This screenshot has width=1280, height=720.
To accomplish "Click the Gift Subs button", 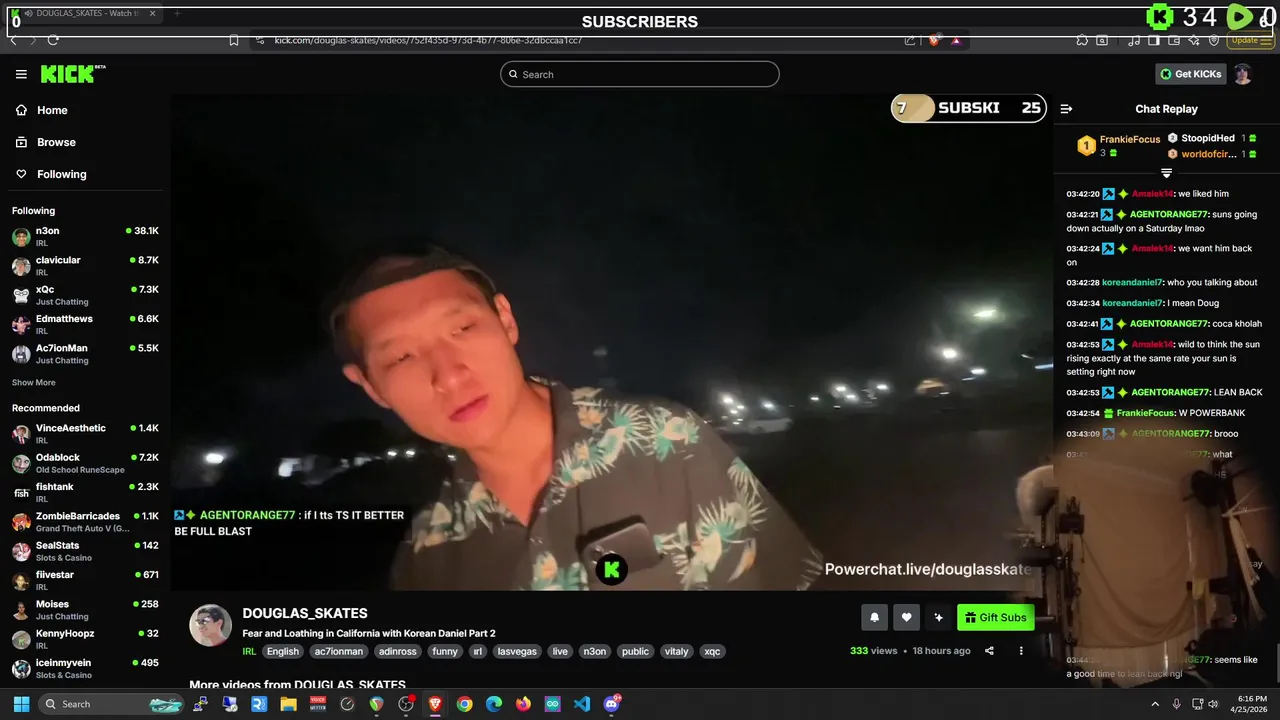I will (x=995, y=617).
